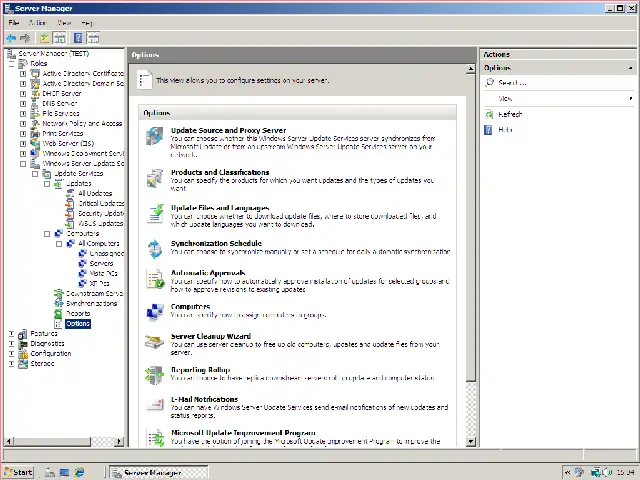Select Downstream Servers in the tree
640x480 pixels.
click(95, 293)
